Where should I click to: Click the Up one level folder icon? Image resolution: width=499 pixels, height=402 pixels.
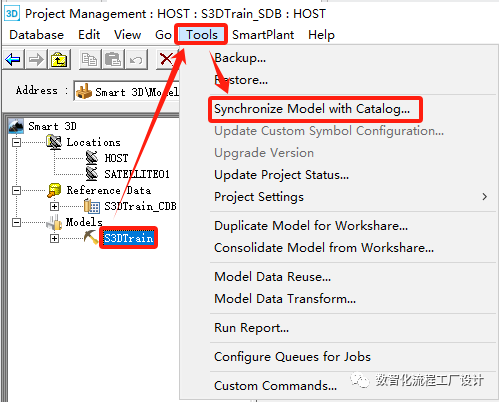coord(59,60)
